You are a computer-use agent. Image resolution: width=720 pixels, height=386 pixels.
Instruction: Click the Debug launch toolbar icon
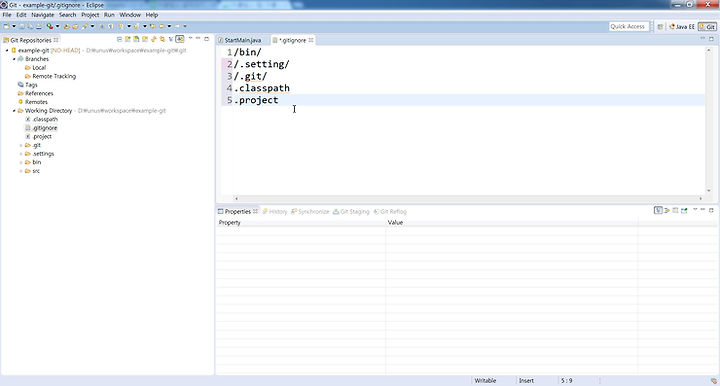(x=50, y=26)
